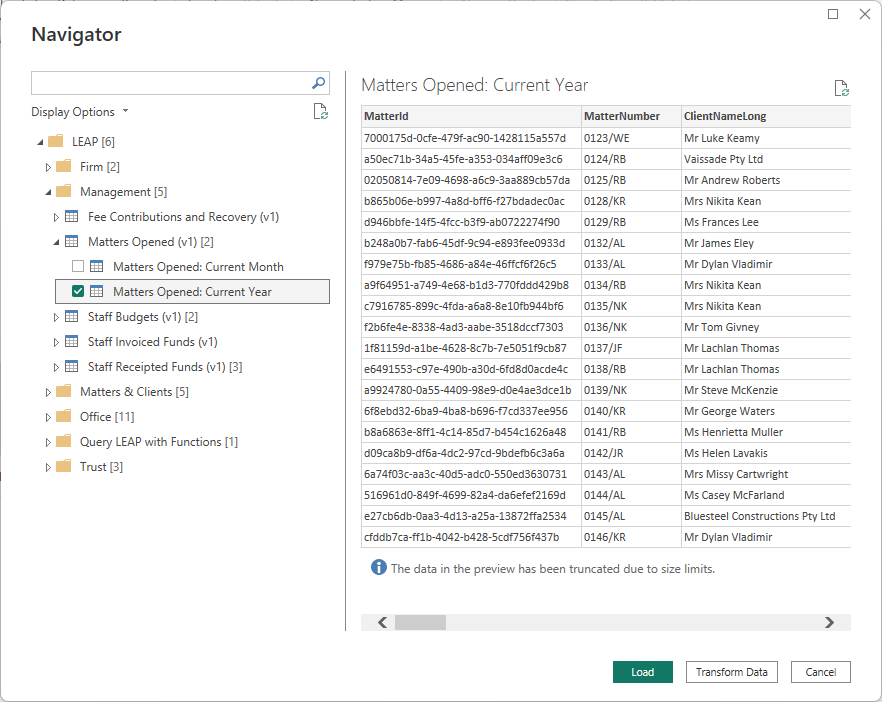Image resolution: width=882 pixels, height=702 pixels.
Task: Uncheck Matters Opened: Current Year
Action: click(77, 291)
